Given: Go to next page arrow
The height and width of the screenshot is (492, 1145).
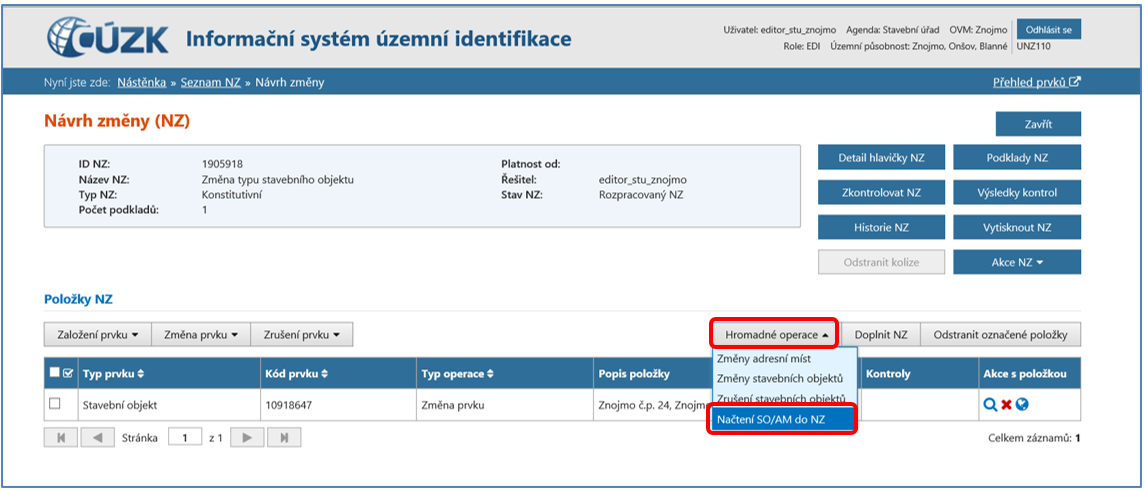Looking at the screenshot, I should coord(247,438).
